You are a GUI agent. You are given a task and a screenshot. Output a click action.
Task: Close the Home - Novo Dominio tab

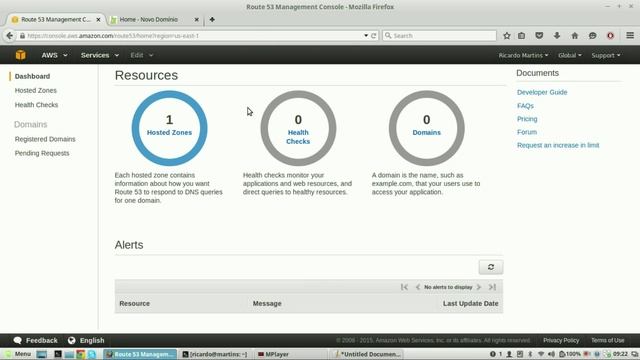[196, 19]
